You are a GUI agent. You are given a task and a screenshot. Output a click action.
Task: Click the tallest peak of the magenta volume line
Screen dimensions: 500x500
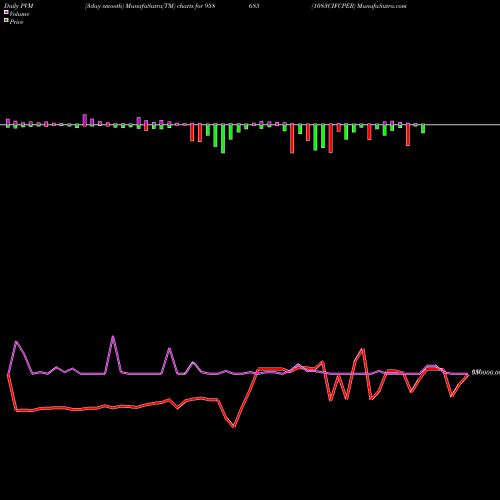tap(113, 336)
